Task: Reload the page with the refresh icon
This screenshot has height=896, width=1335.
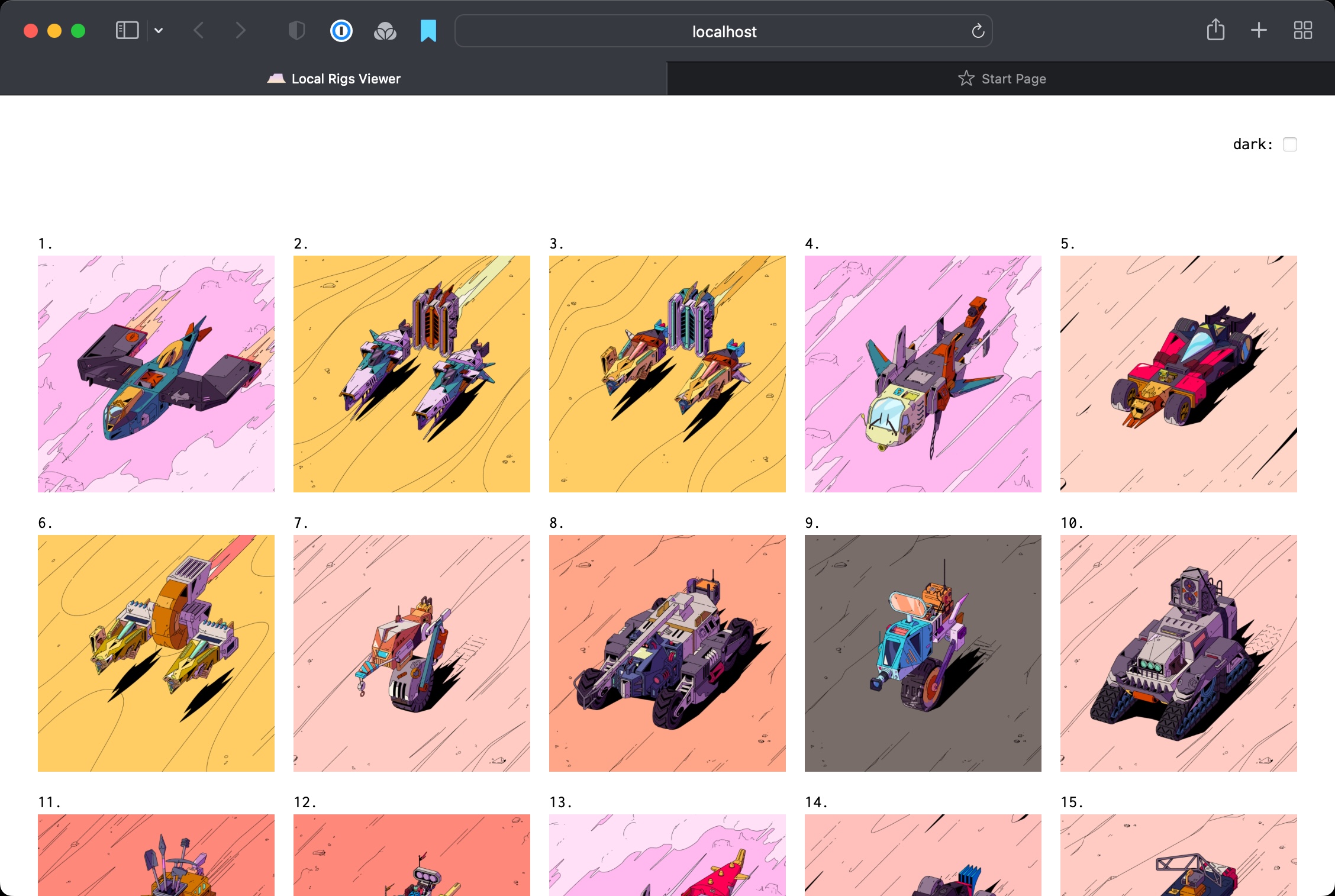Action: pos(978,31)
